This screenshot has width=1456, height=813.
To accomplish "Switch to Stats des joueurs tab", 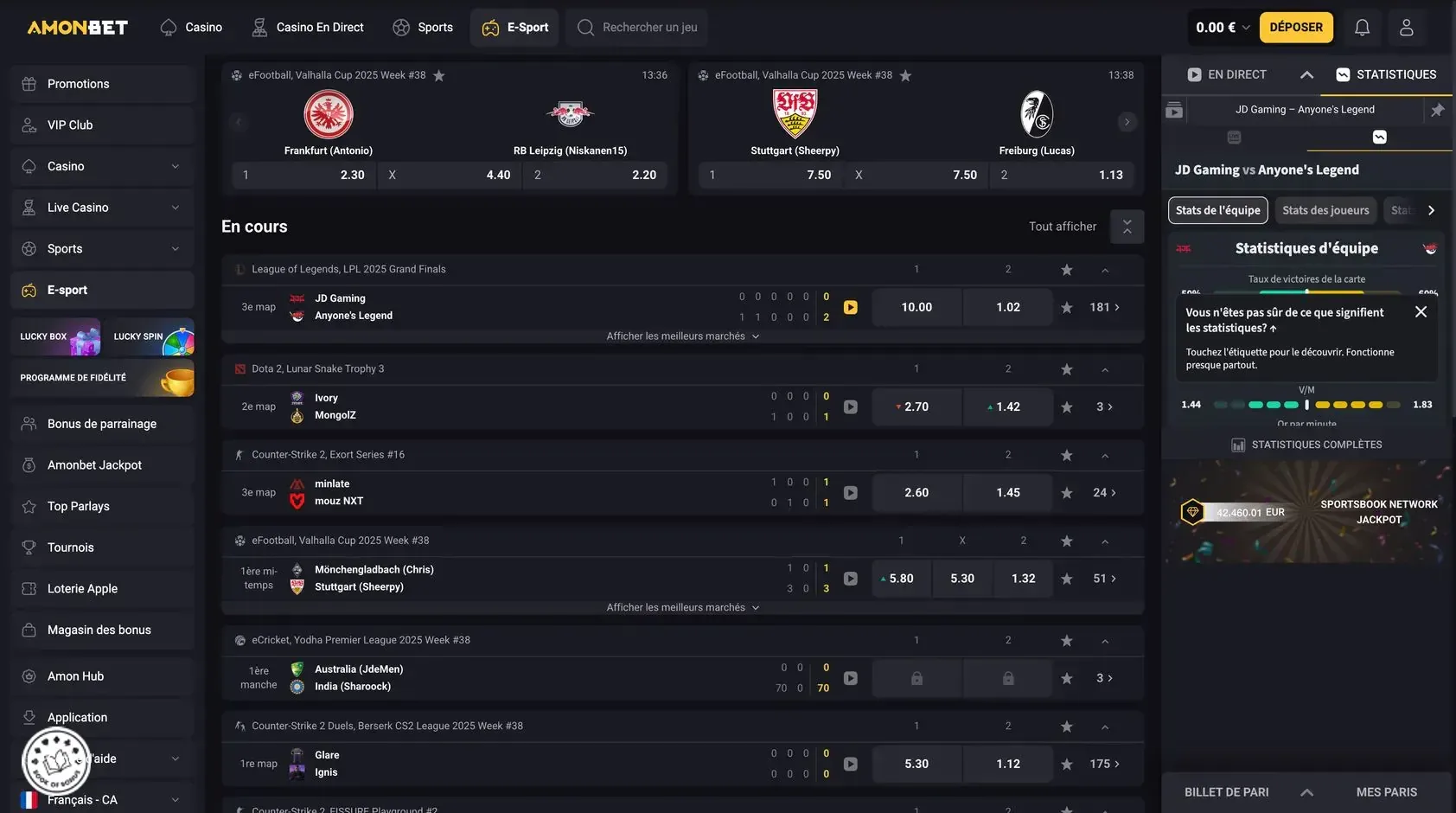I will 1325,210.
